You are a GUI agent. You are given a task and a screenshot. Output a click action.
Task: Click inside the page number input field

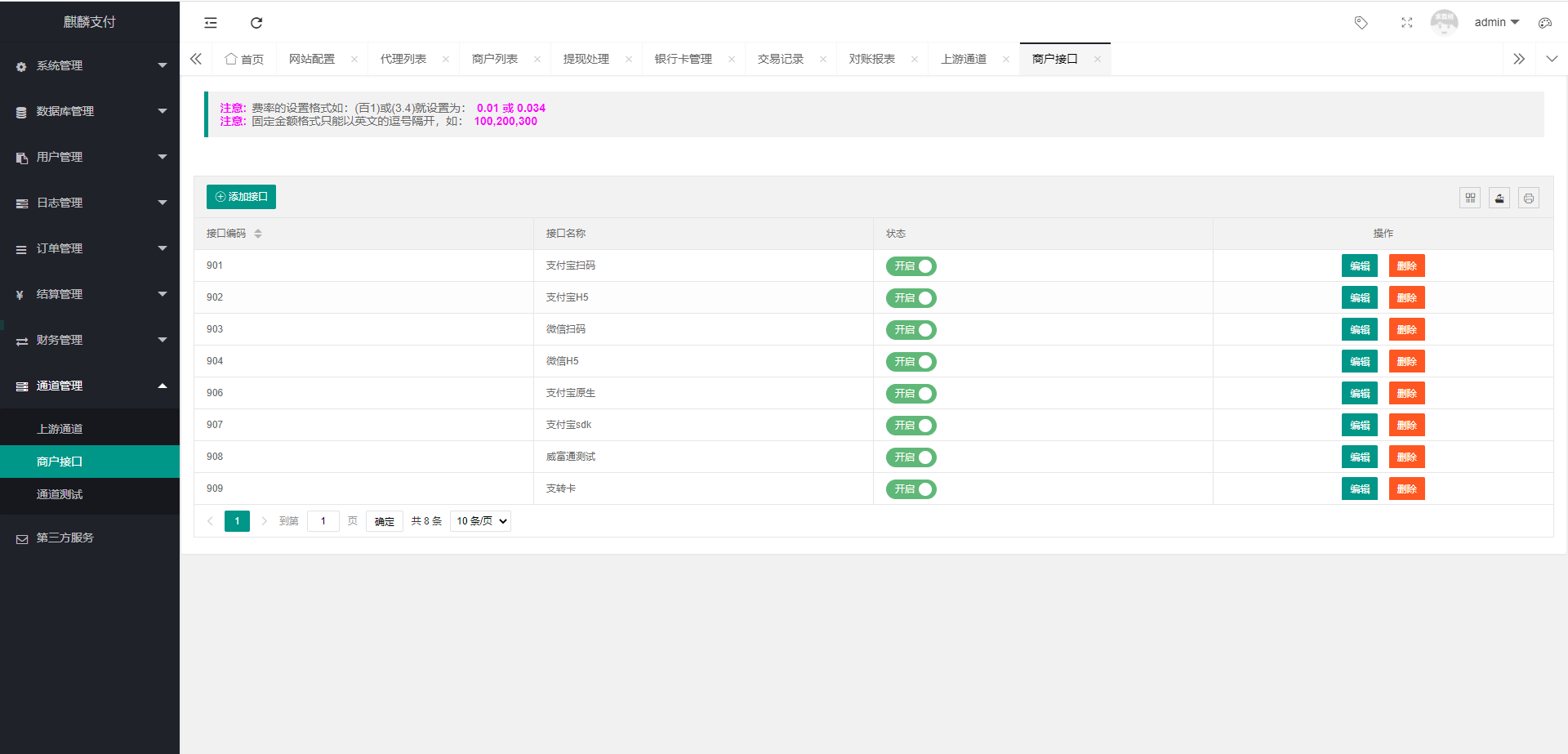pyautogui.click(x=323, y=520)
